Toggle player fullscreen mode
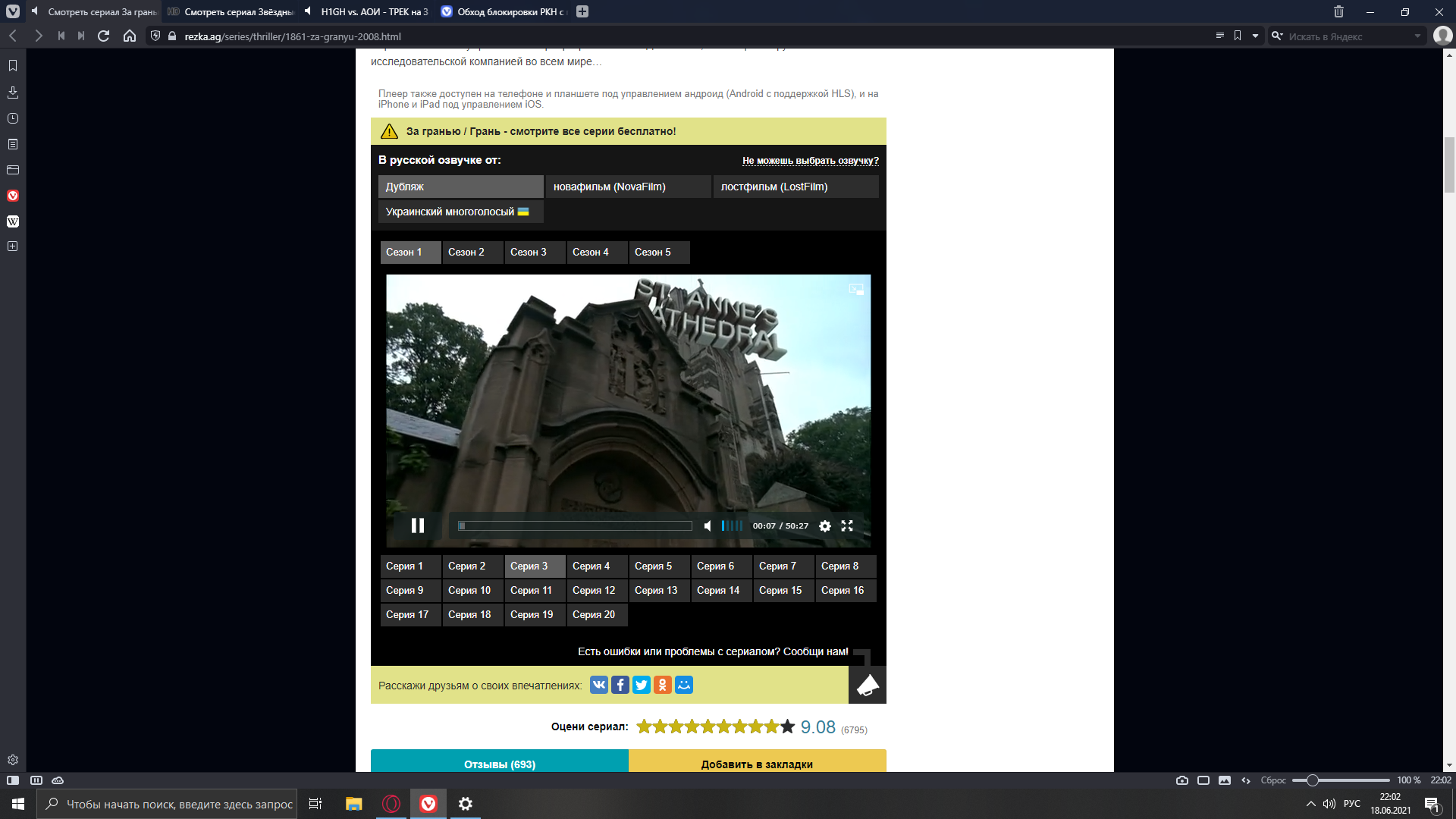Viewport: 1456px width, 819px height. pos(847,526)
